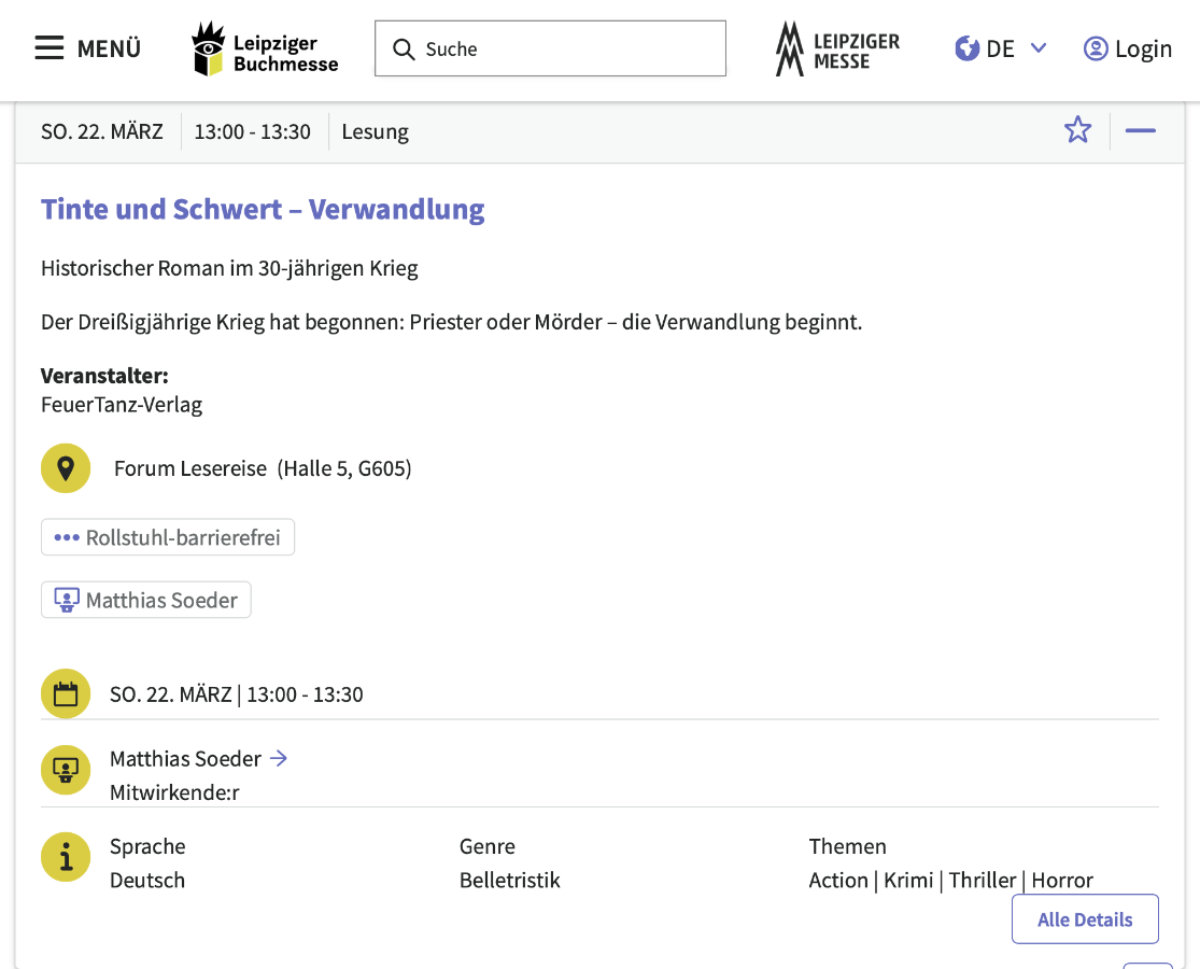Click the Leipziger Messe logo
This screenshot has width=1200, height=969.
[837, 49]
